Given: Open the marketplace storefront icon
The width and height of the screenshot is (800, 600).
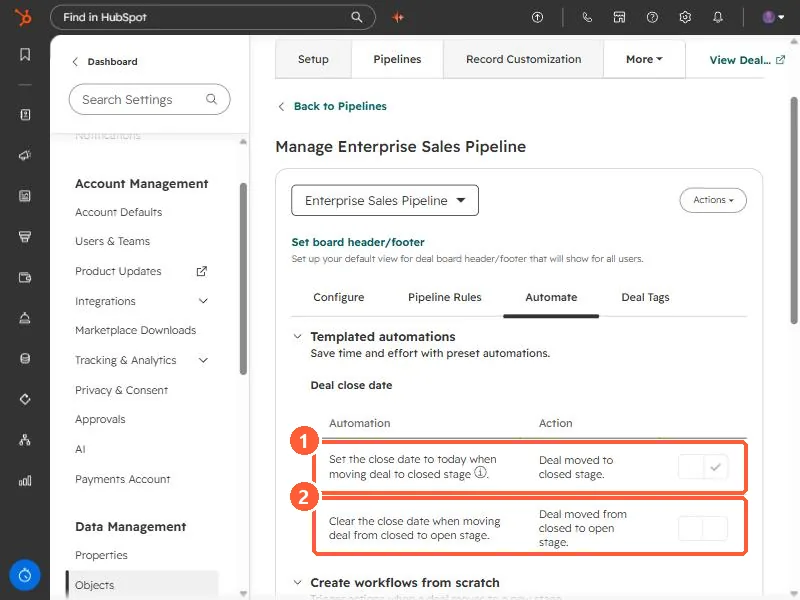Looking at the screenshot, I should [x=619, y=17].
